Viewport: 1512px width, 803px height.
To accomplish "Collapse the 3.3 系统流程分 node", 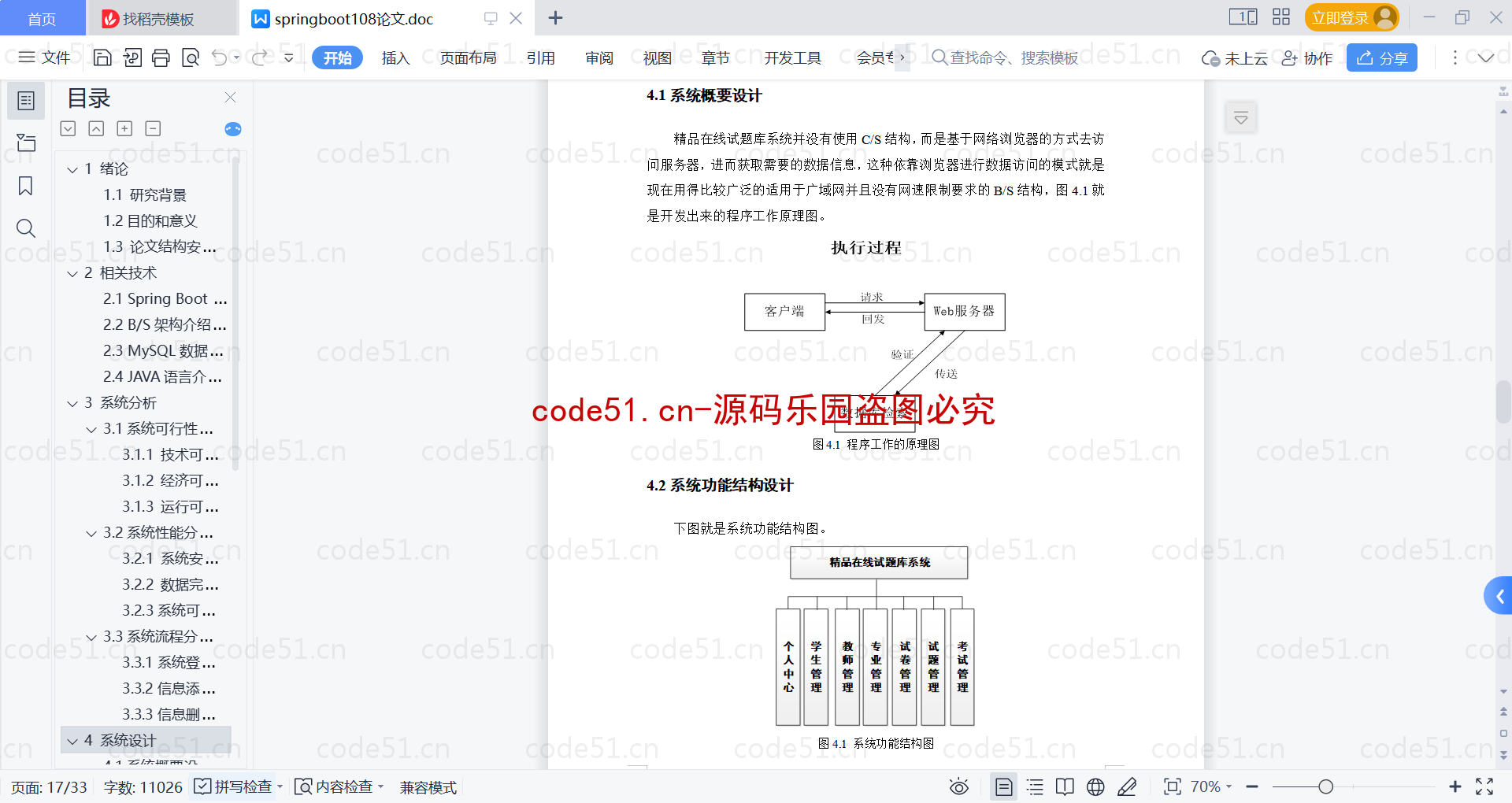I will coord(91,637).
